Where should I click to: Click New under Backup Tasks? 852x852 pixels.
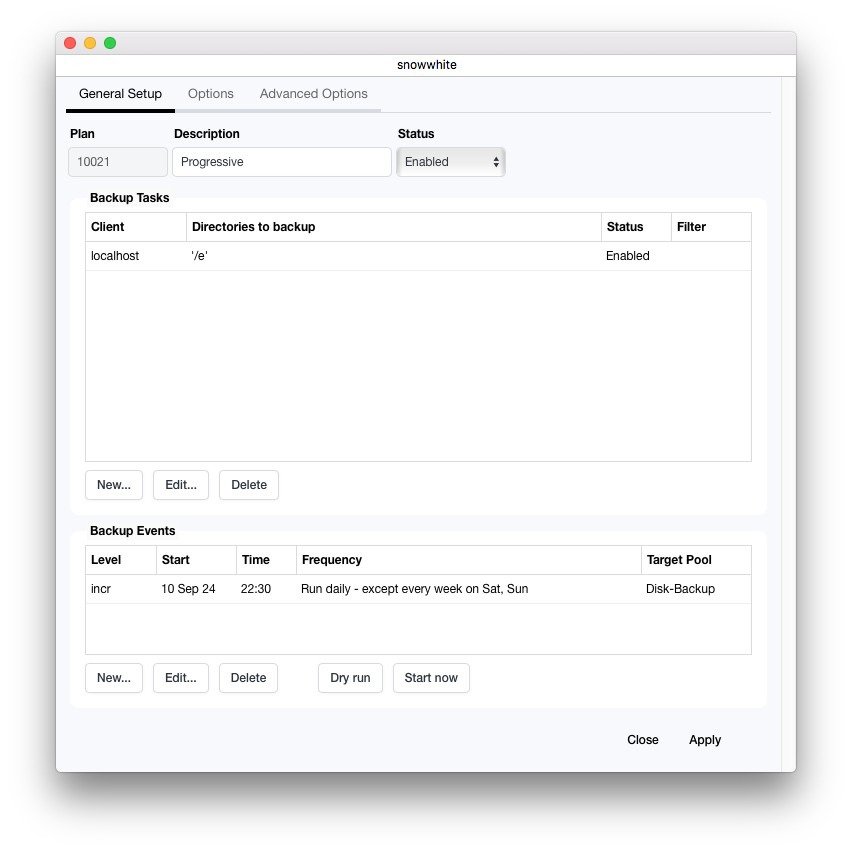[114, 485]
